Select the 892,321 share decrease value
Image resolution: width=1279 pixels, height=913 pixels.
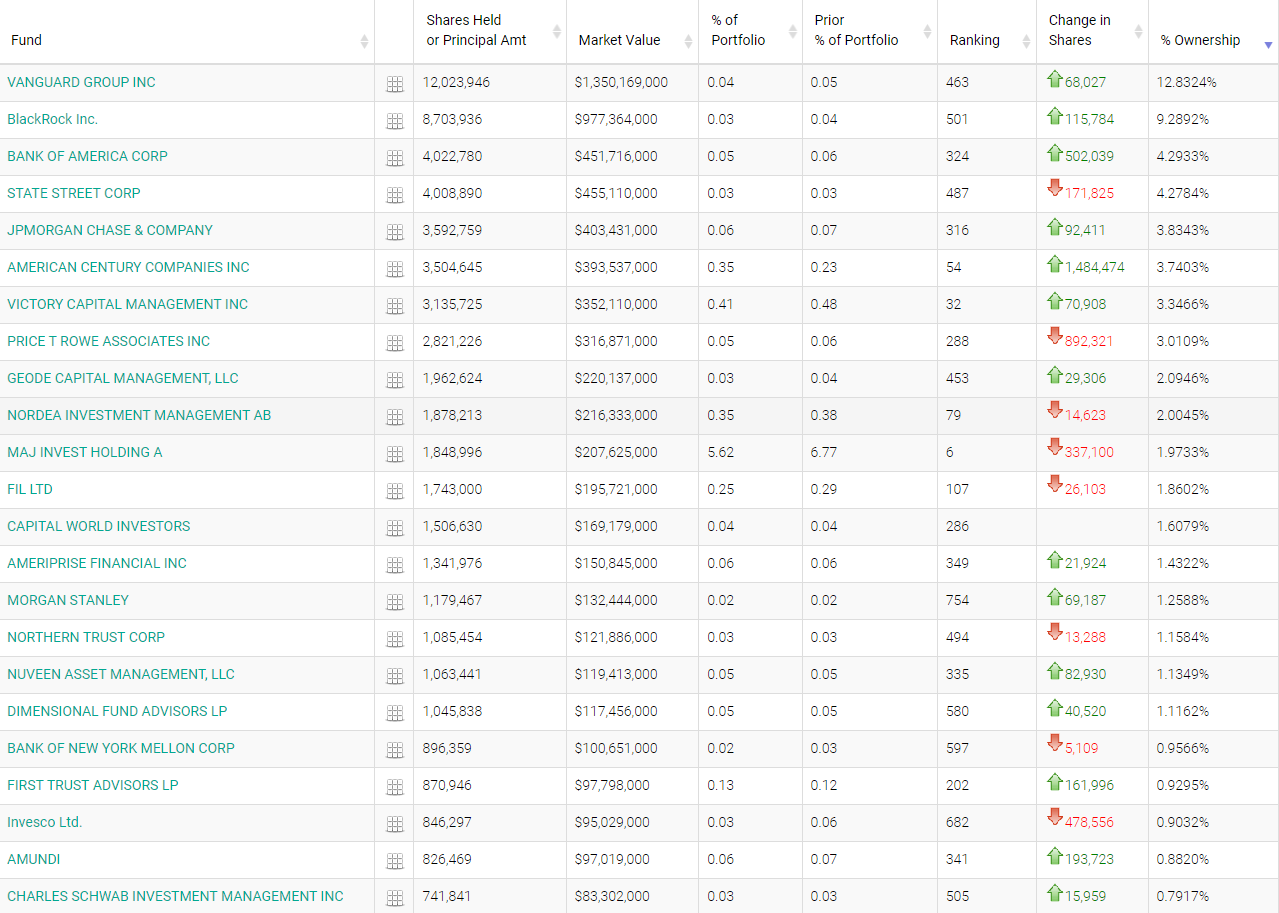pyautogui.click(x=1089, y=341)
